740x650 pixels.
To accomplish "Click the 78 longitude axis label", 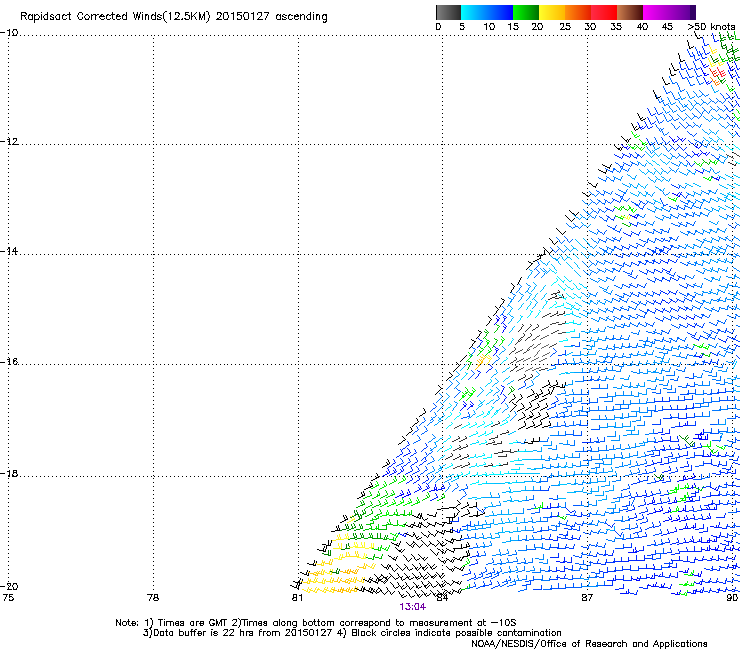I will pyautogui.click(x=153, y=598).
